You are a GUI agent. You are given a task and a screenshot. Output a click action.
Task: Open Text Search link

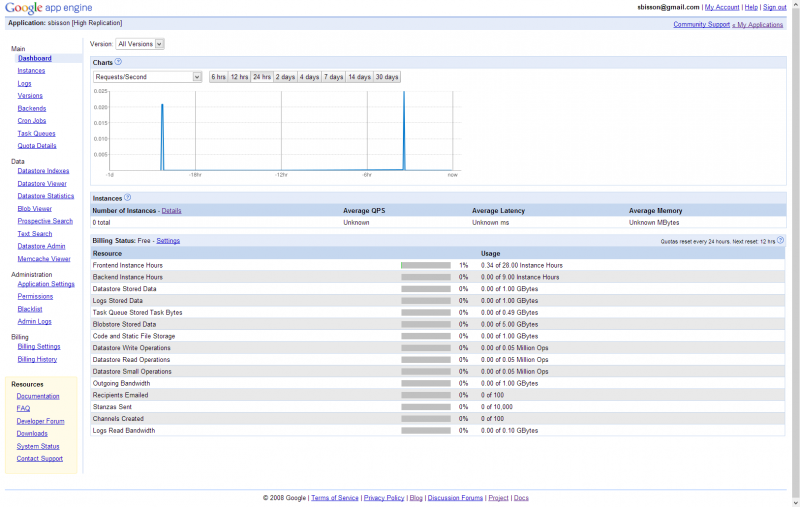35,234
